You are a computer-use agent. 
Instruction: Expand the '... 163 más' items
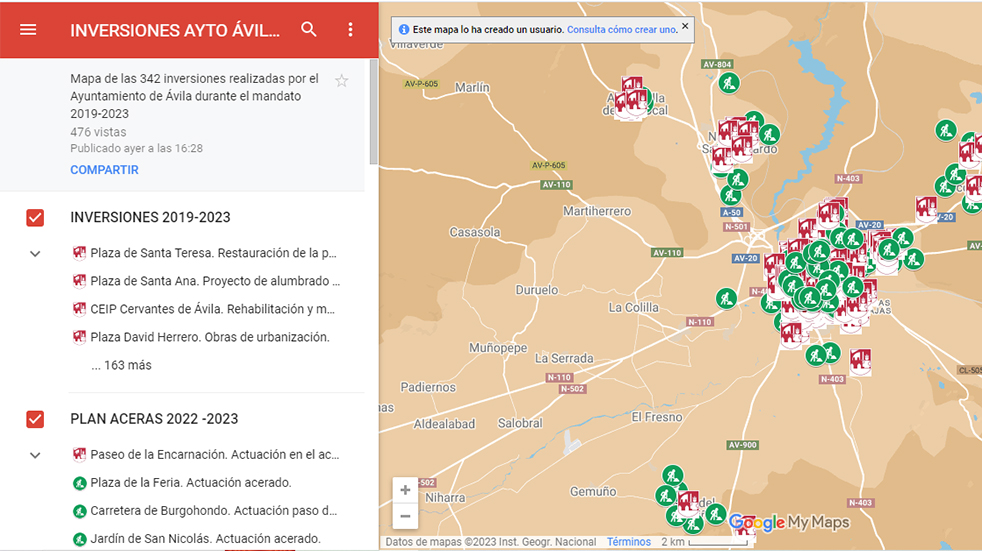coord(121,365)
